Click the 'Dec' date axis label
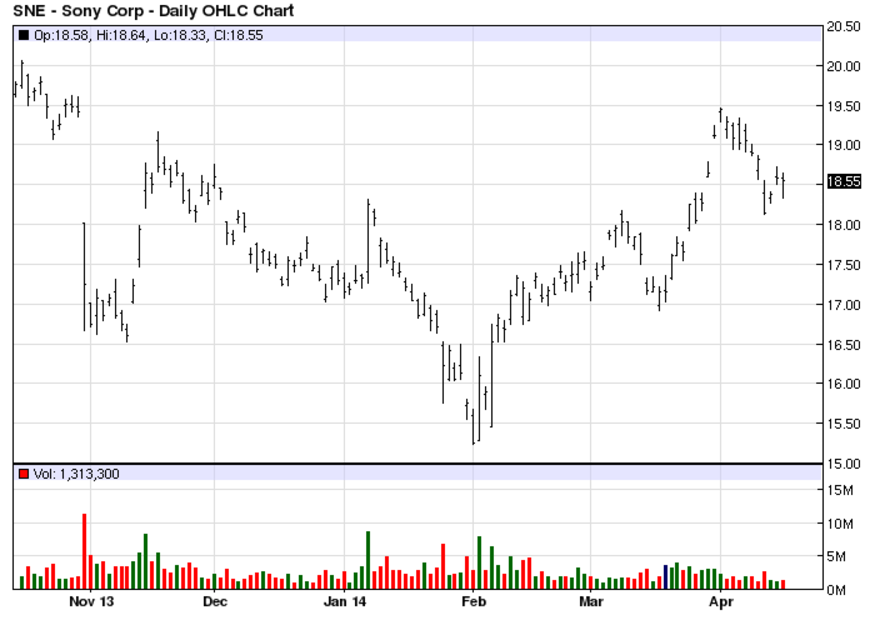The height and width of the screenshot is (640, 875). 215,601
